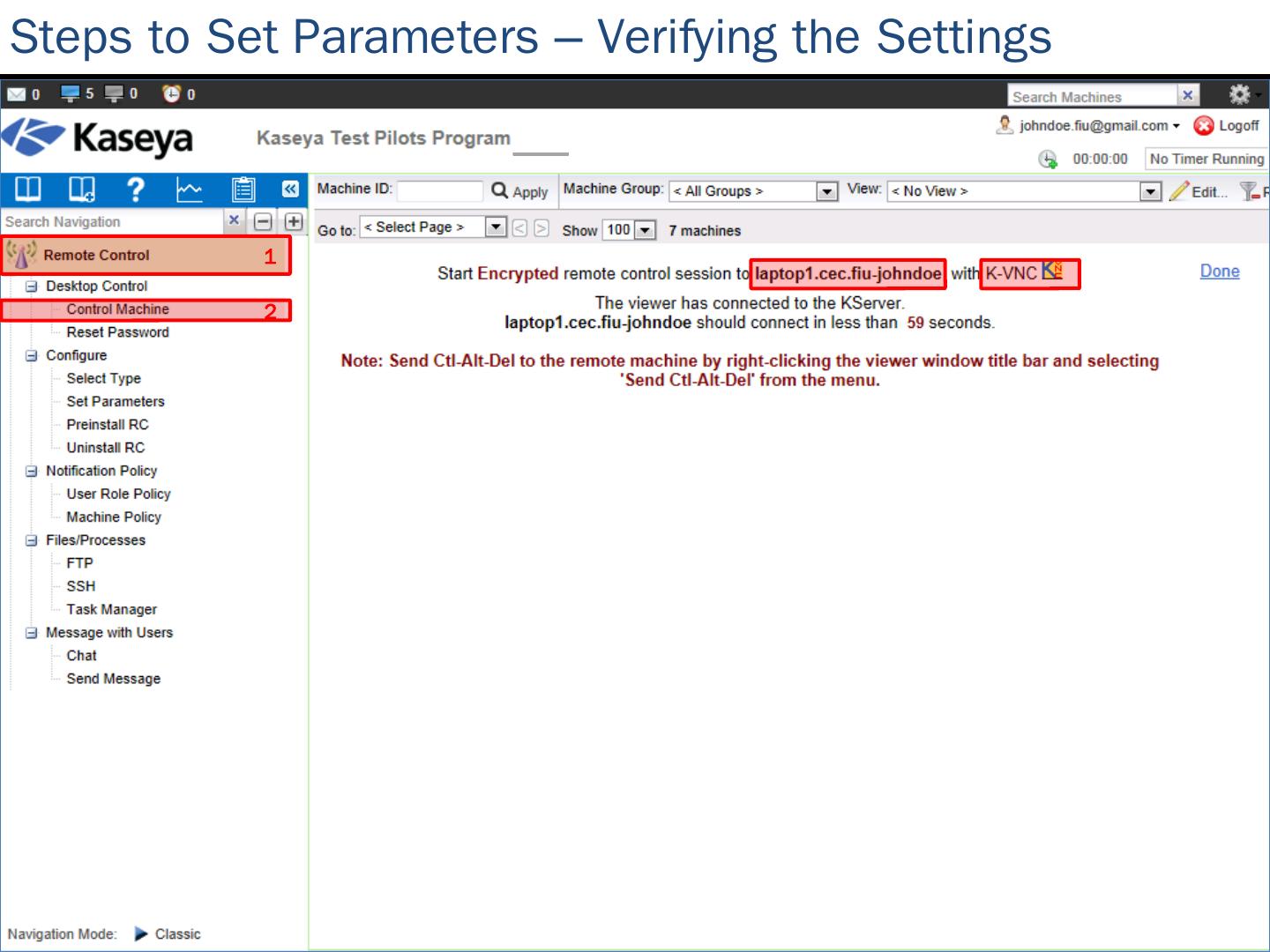Select Reset Password in the tree

point(117,332)
